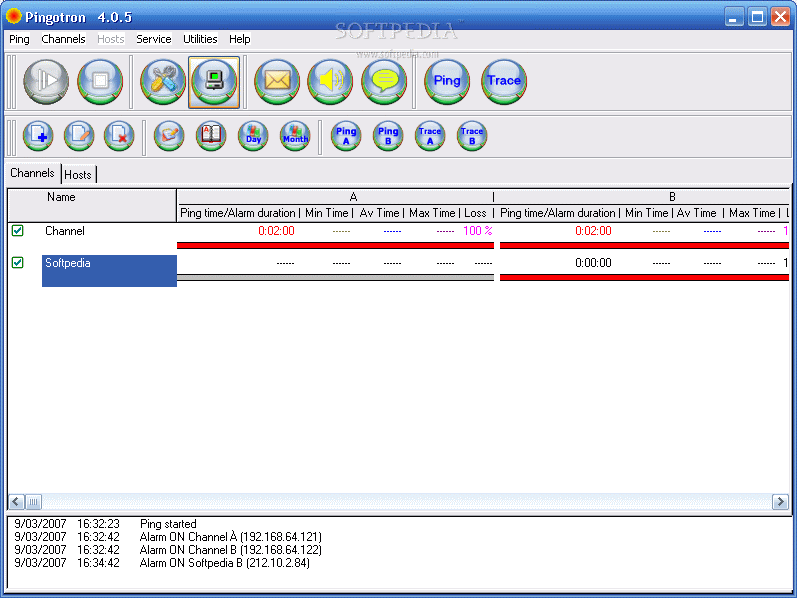Open the Utilities menu

[200, 39]
